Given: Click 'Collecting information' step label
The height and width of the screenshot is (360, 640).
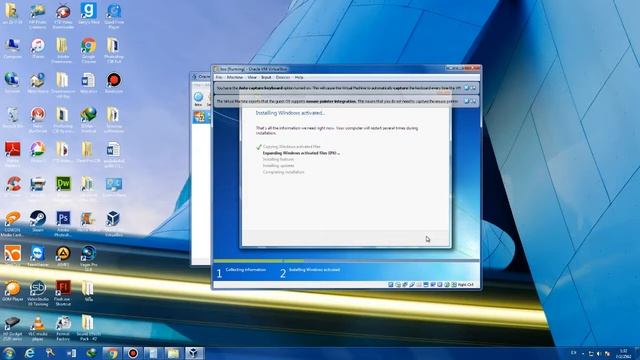Looking at the screenshot, I should click(246, 270).
